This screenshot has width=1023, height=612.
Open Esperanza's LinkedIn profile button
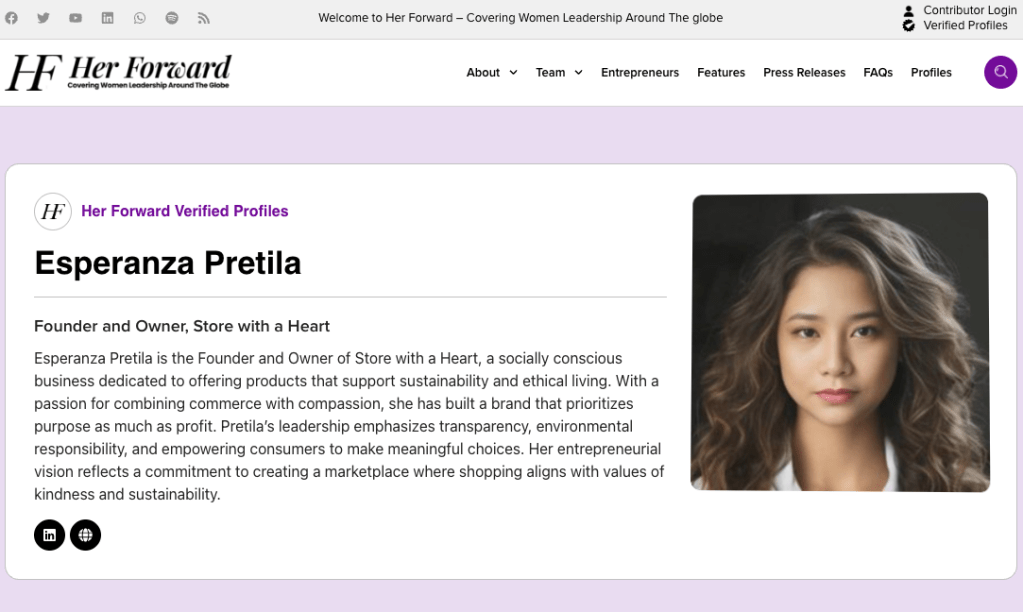(x=50, y=535)
